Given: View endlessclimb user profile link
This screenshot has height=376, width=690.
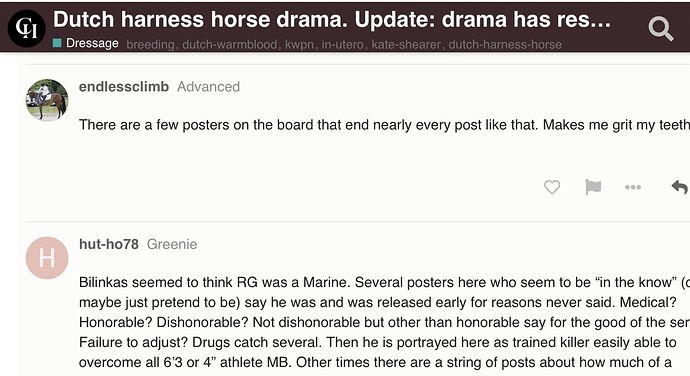Looking at the screenshot, I should tap(124, 87).
